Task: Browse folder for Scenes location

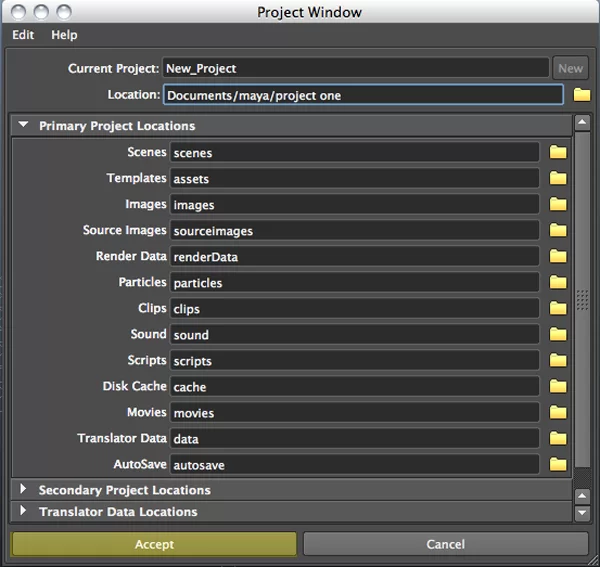Action: coord(558,153)
